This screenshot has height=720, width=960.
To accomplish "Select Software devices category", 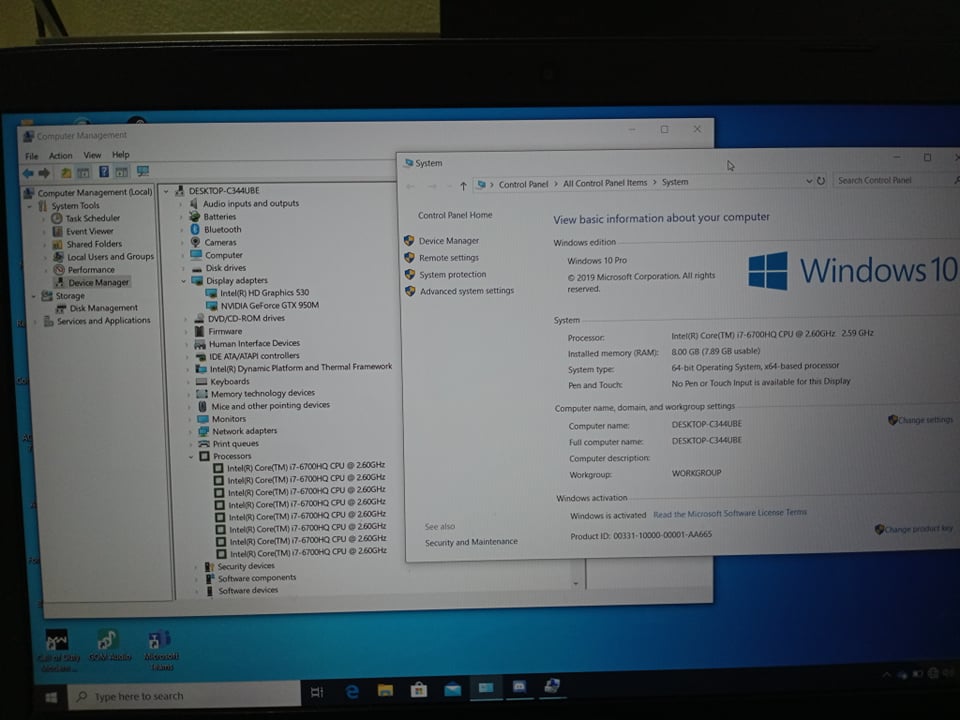I will (248, 591).
